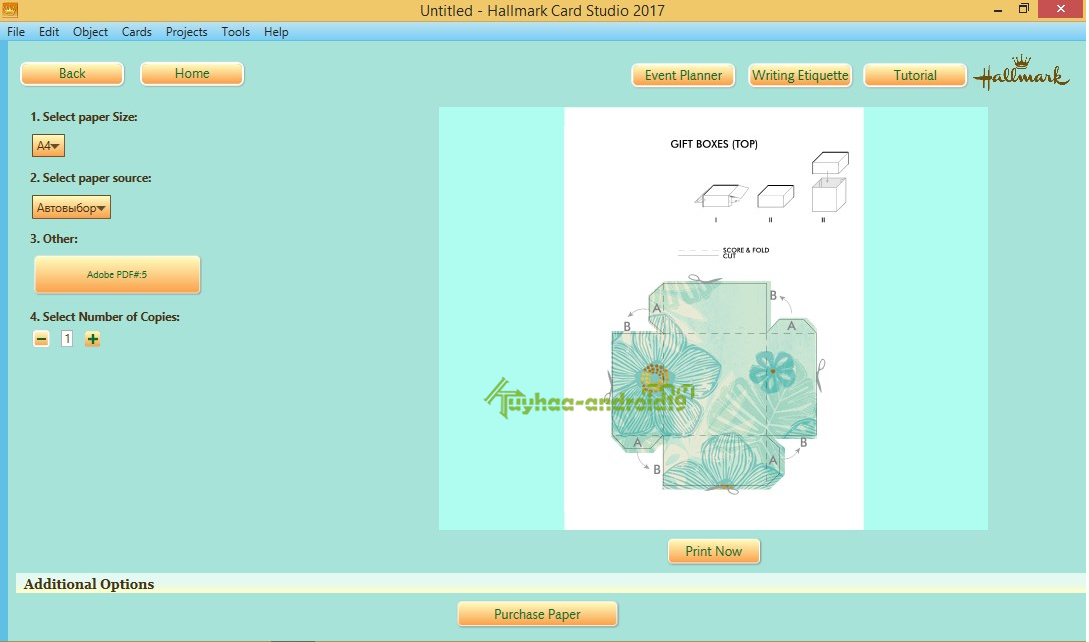This screenshot has width=1089, height=642.
Task: Click the '4. Select Number of Copies:' label
Action: coord(105,317)
